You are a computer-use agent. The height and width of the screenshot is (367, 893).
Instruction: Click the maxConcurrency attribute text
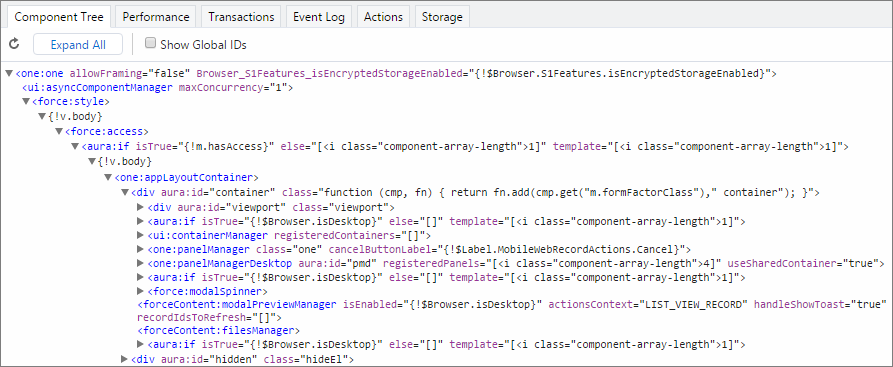coord(234,88)
